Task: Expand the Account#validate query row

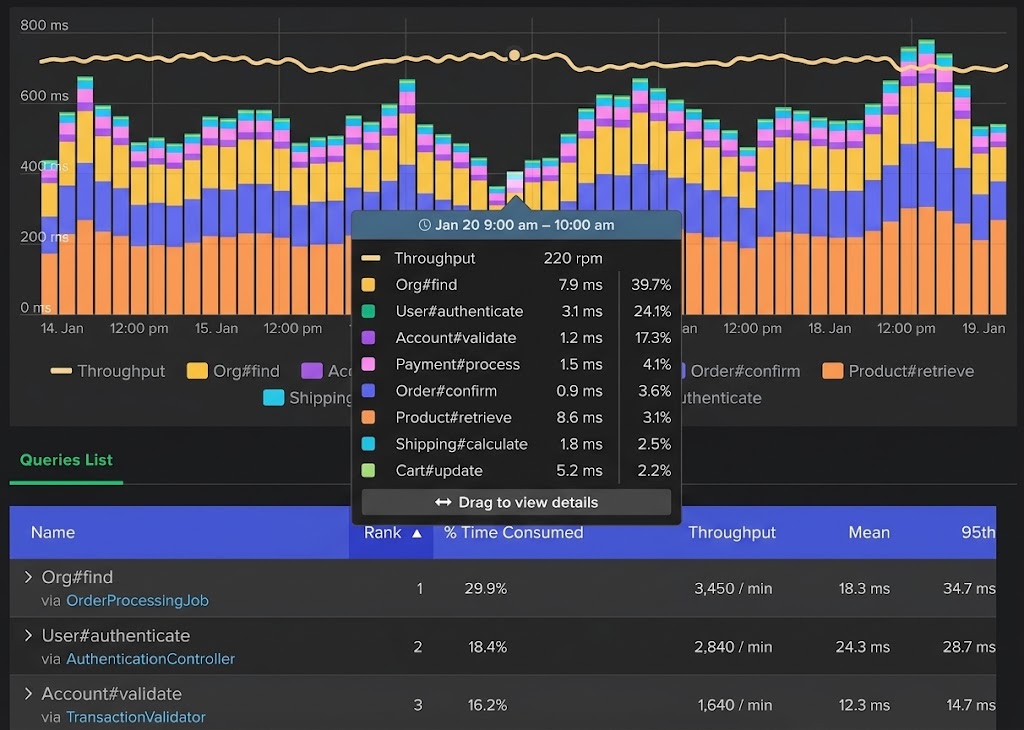Action: tap(27, 693)
